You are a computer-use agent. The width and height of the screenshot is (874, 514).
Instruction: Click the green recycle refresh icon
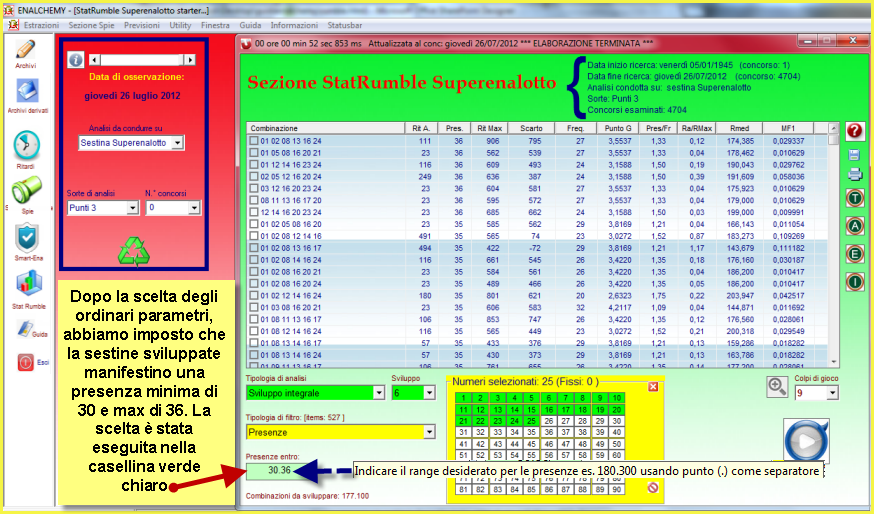click(134, 252)
